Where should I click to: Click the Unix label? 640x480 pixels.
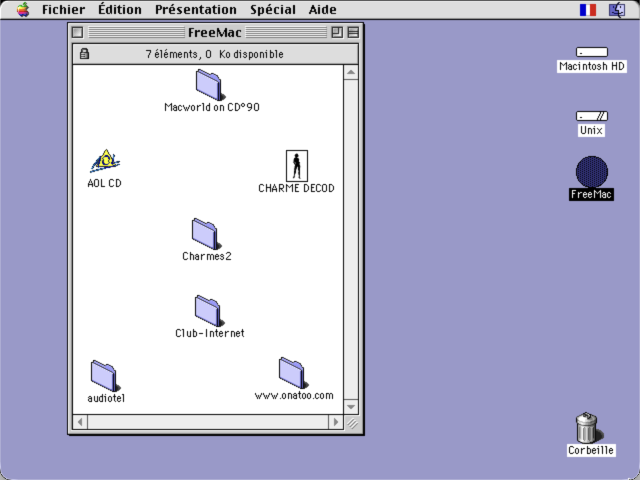point(591,131)
